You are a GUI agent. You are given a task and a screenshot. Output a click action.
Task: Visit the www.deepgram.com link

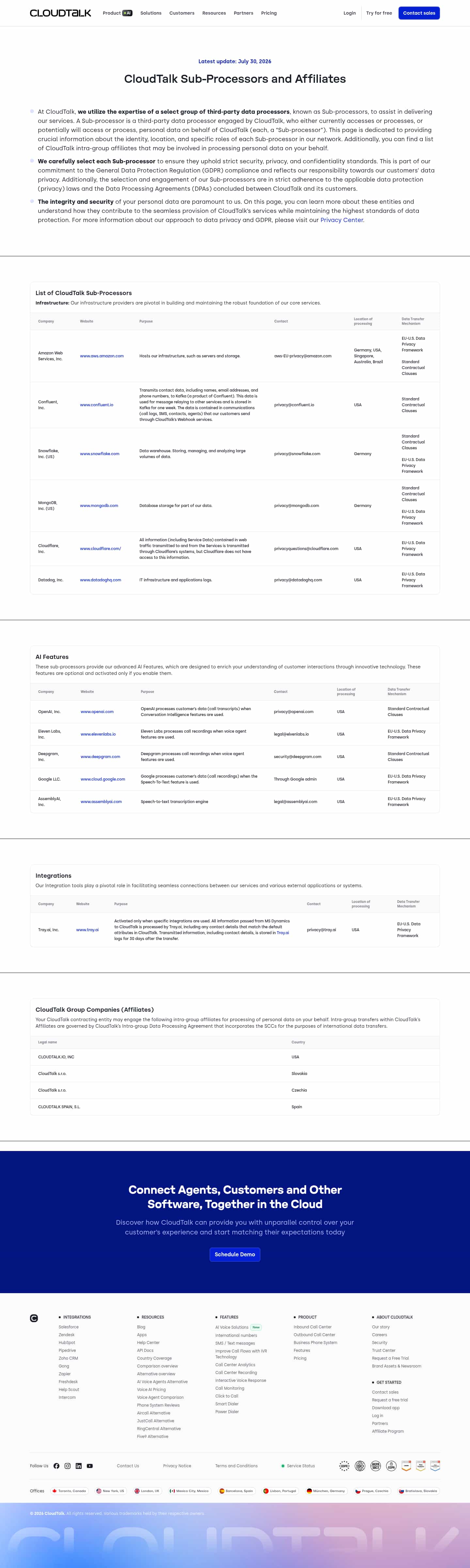[x=101, y=756]
